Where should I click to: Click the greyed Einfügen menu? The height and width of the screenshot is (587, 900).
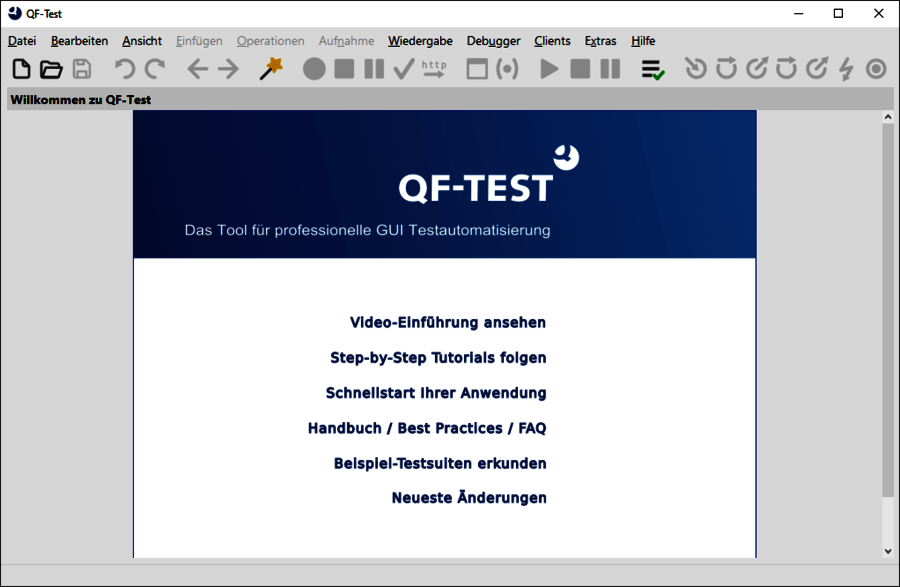tap(199, 41)
